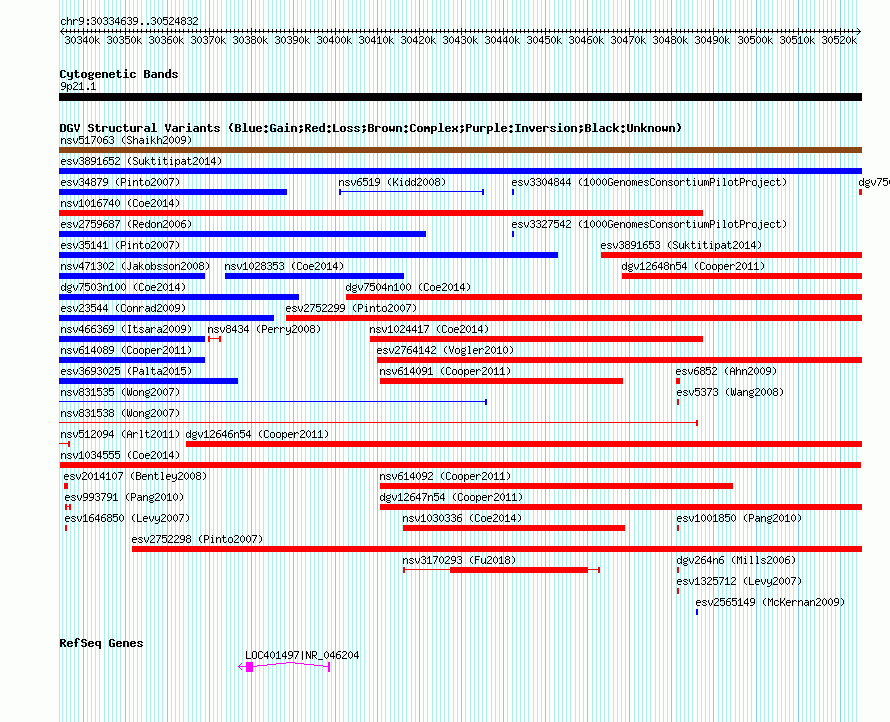Open the esv2764142 (Vogler2010) label

tap(446, 350)
